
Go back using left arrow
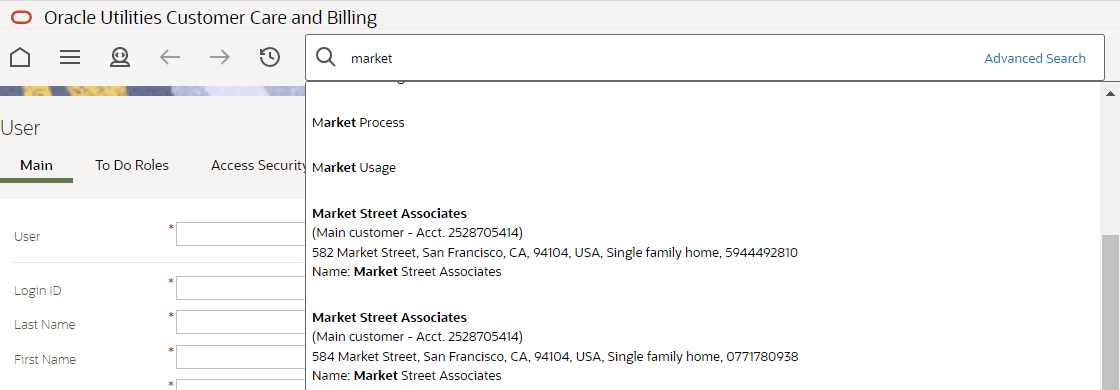pyautogui.click(x=169, y=57)
